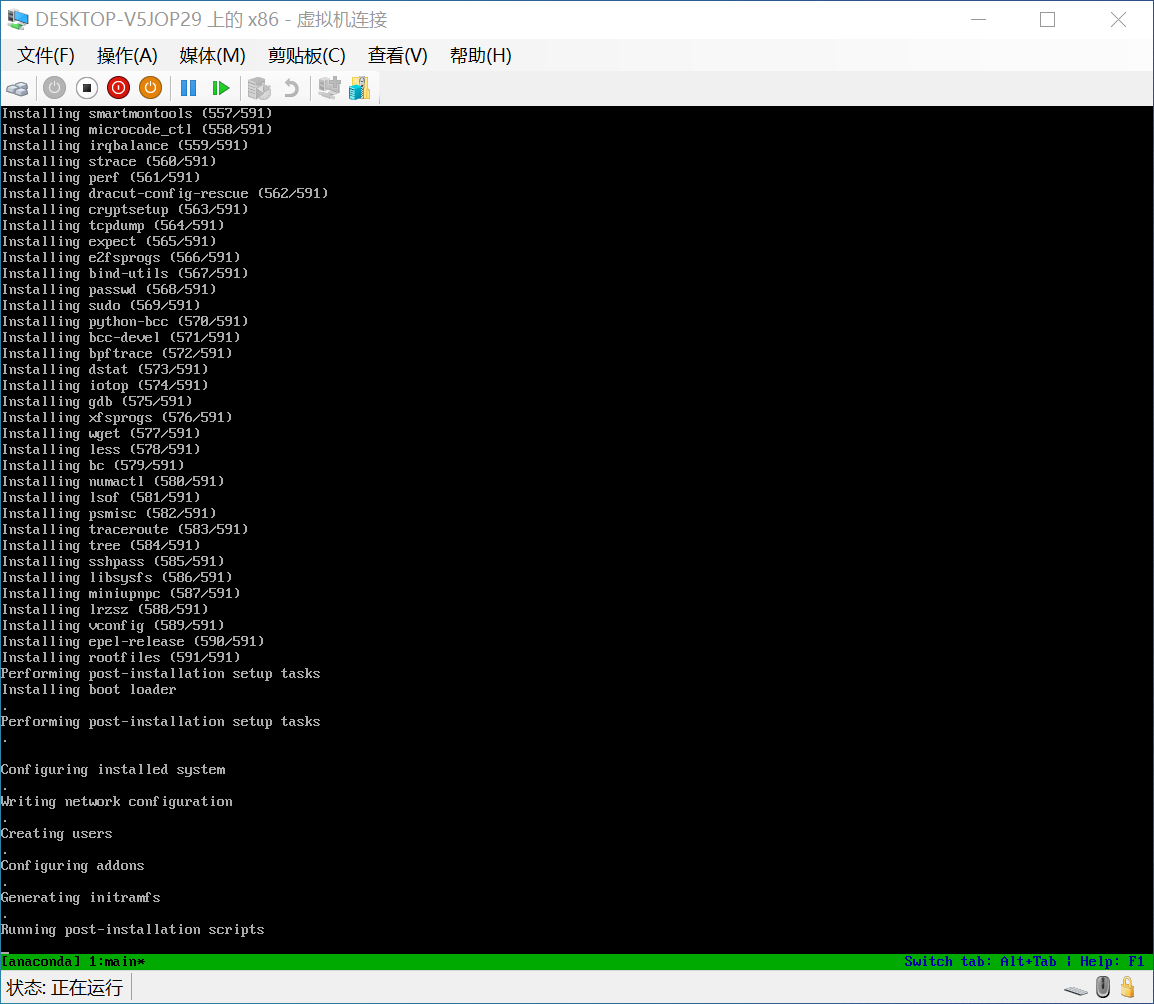Click the virtual machine title bar icon
The image size is (1154, 1004).
click(18, 19)
